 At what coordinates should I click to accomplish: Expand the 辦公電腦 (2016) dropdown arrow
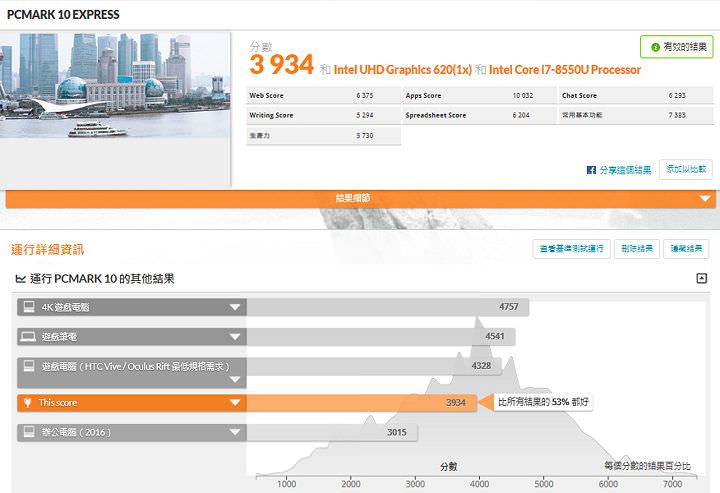pyautogui.click(x=235, y=432)
